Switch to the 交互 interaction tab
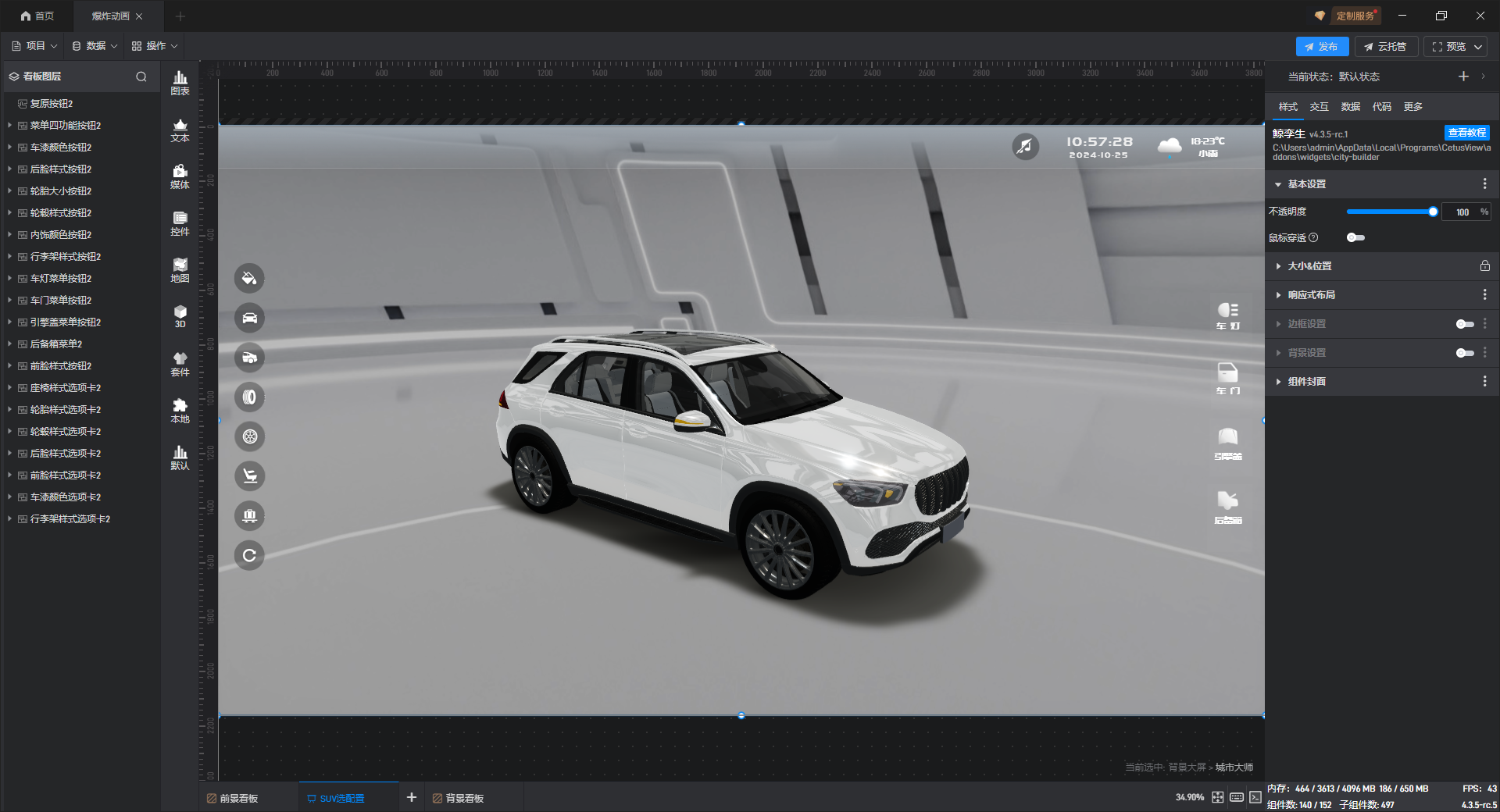 point(1320,107)
